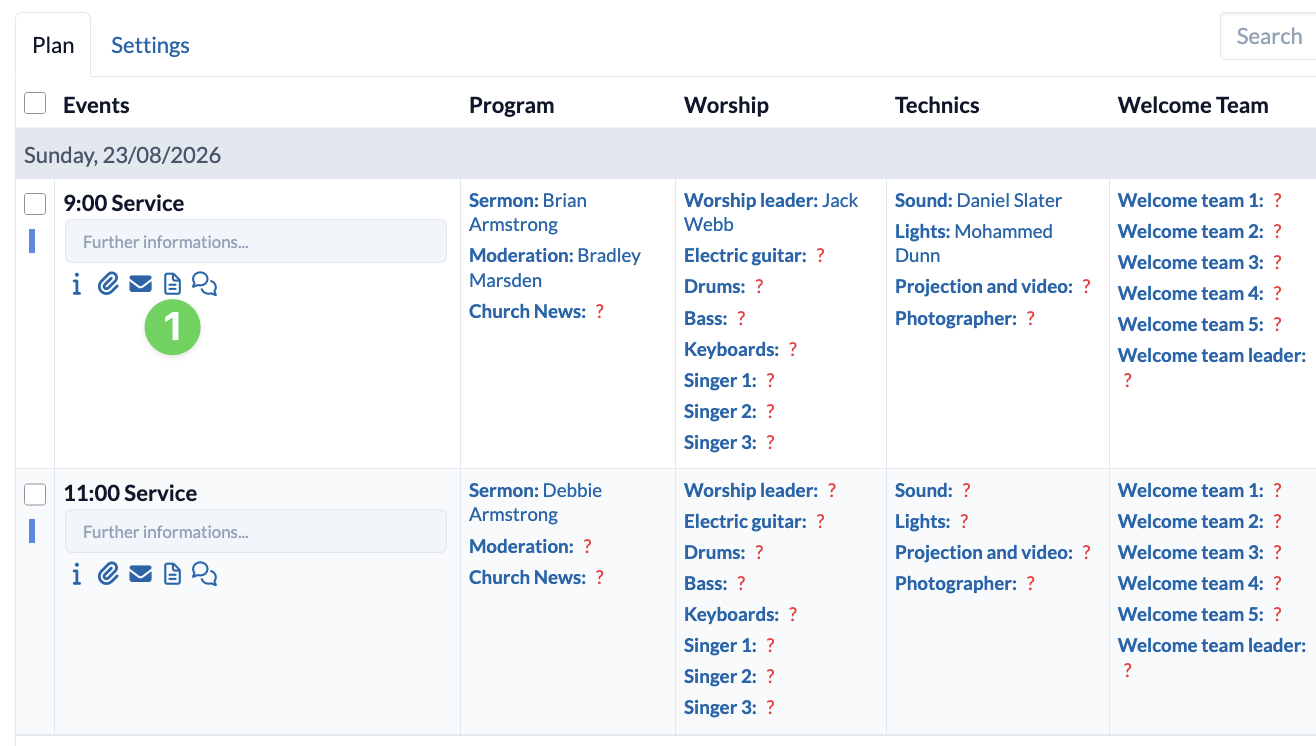
Task: Assign Projection and video for 9:00 Service
Action: coord(994,286)
